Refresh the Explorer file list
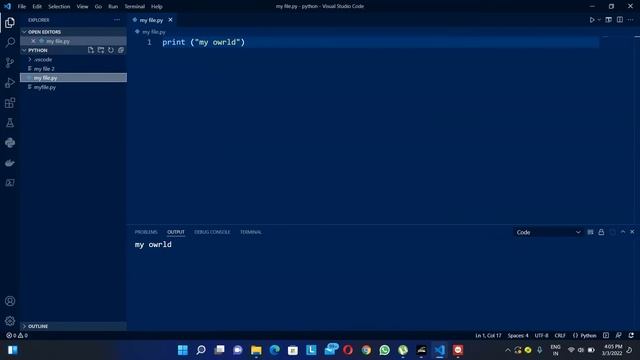This screenshot has width=640, height=360. click(x=111, y=50)
